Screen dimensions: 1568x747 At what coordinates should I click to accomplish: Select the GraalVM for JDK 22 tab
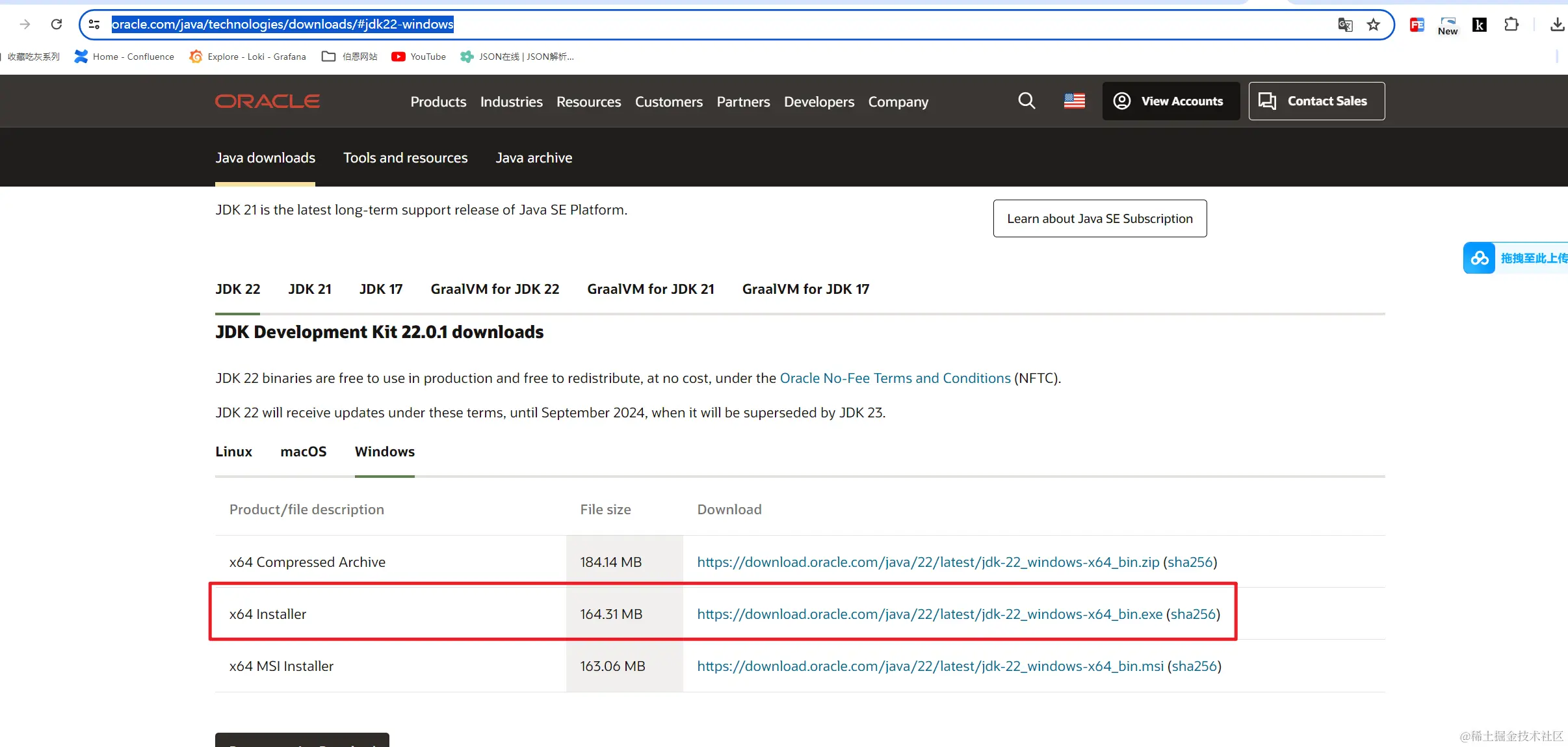click(495, 289)
